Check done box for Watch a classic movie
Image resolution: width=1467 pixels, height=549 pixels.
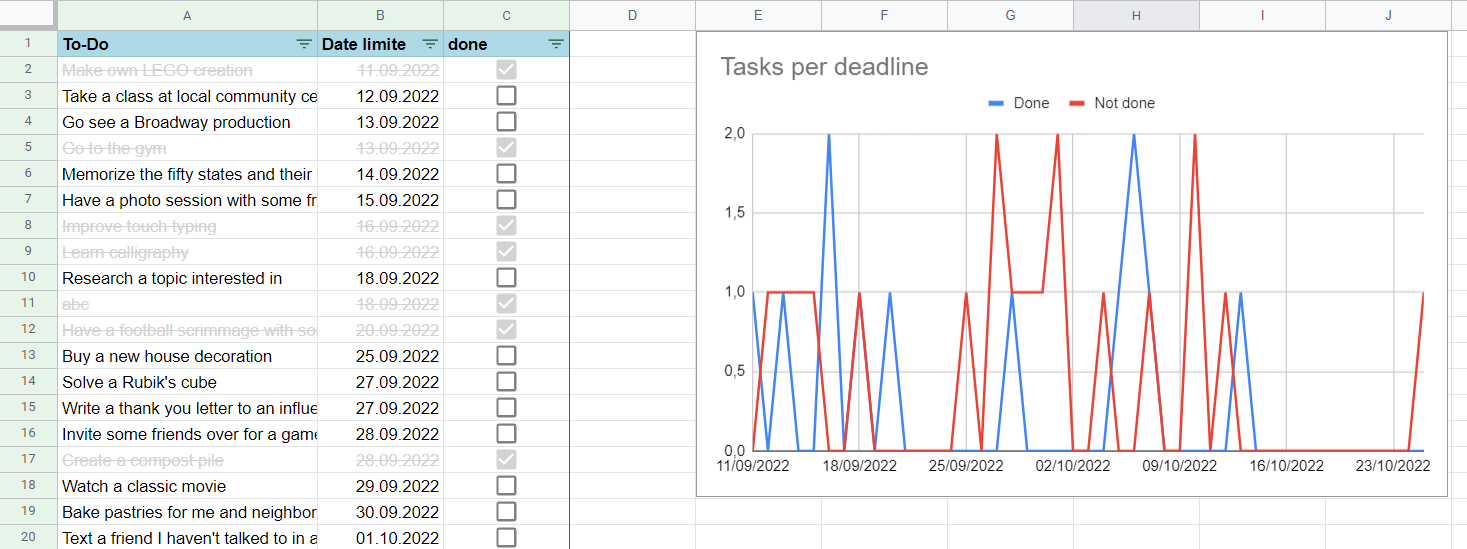click(507, 486)
